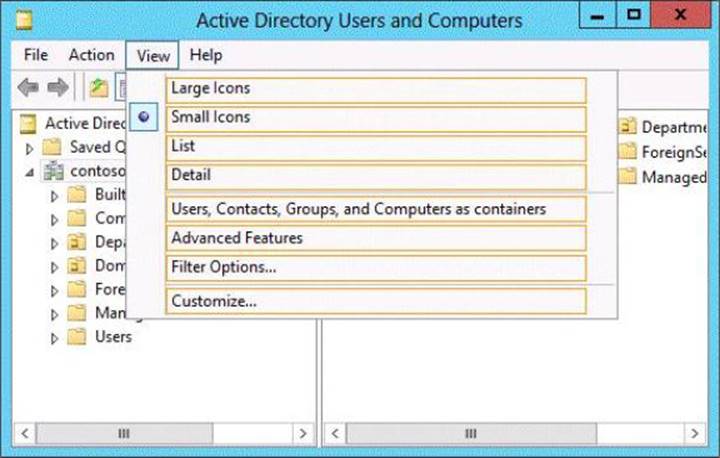The height and width of the screenshot is (458, 720).
Task: Click right pane scrollbar's right arrow
Action: coord(696,434)
